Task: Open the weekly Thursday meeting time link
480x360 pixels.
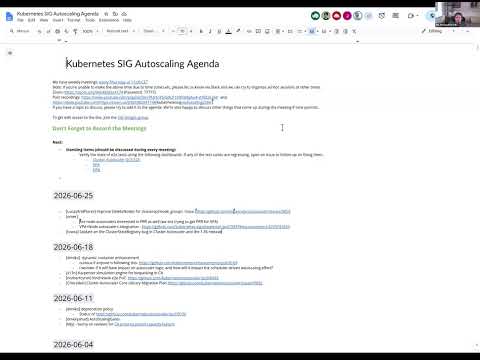Action: pos(123,82)
